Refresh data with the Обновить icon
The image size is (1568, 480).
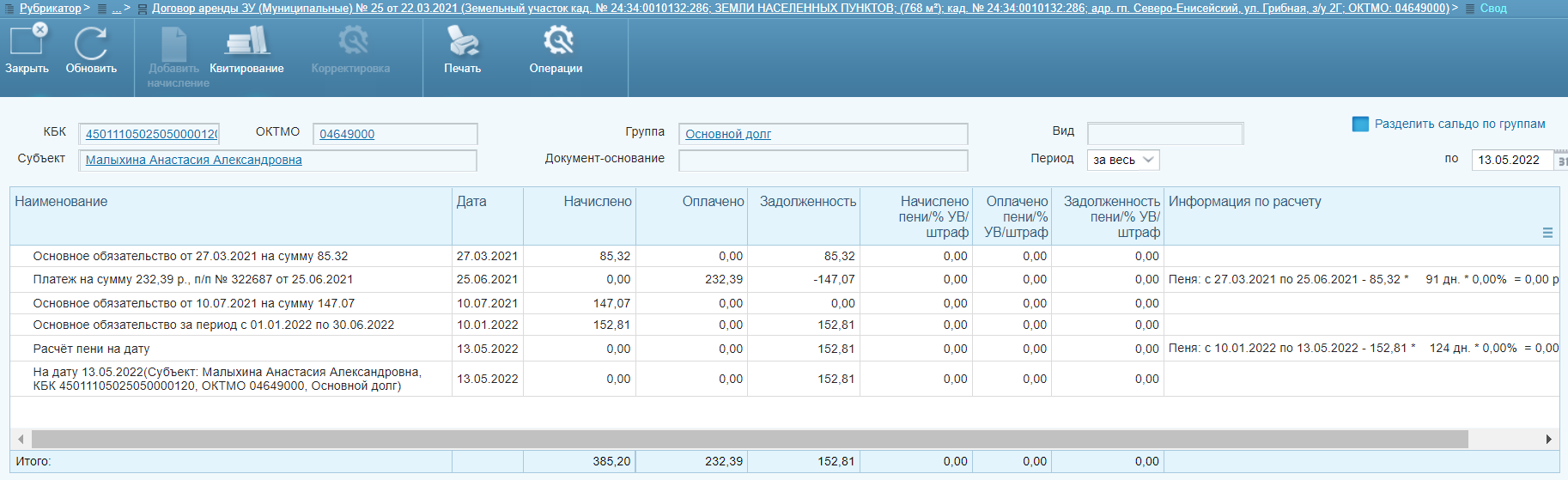point(90,43)
